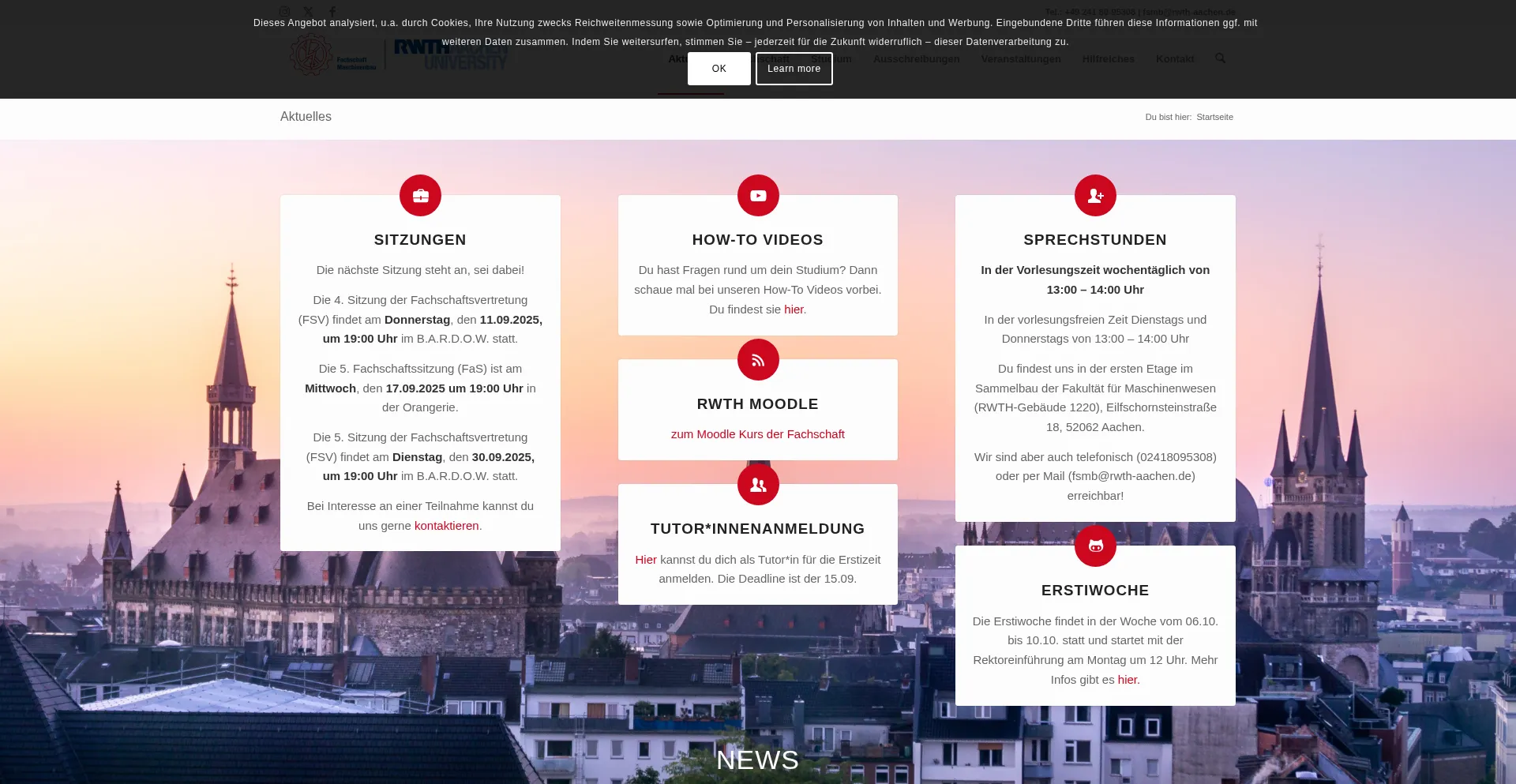This screenshot has width=1516, height=784.
Task: Follow the 'kontaktieren' link in Sitzungen
Action: [x=447, y=526]
